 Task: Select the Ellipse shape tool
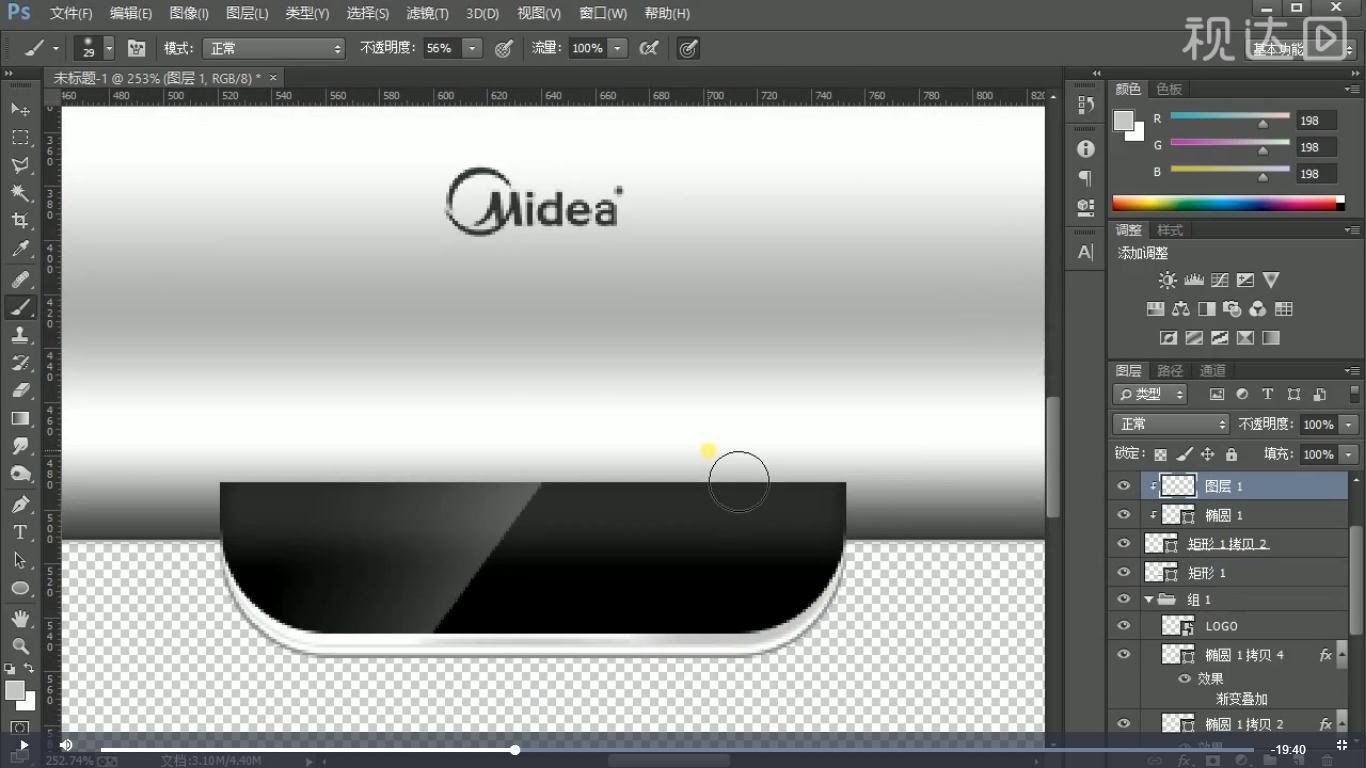(x=20, y=589)
